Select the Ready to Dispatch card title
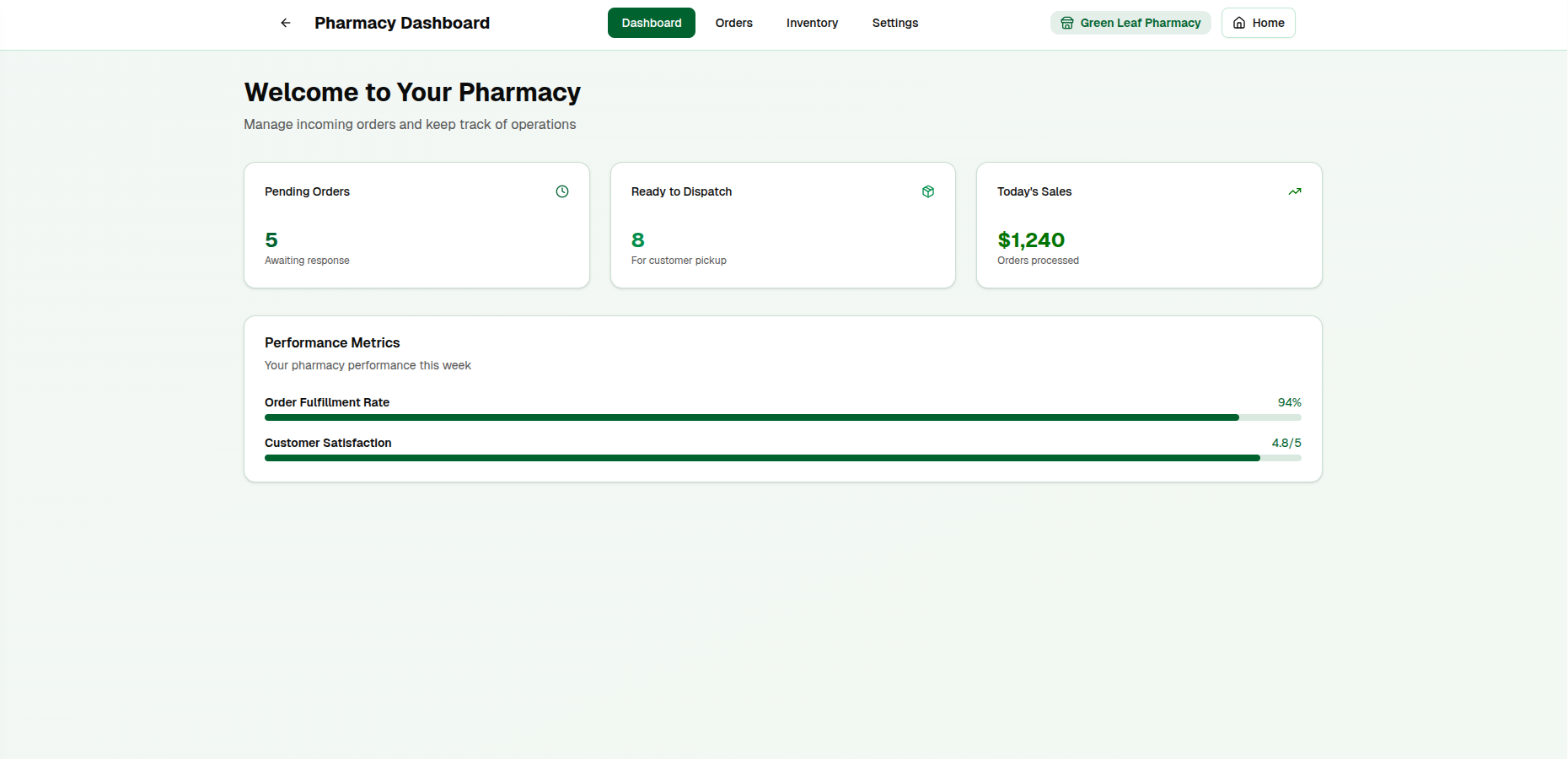Screen dimensions: 1568x759 click(x=681, y=191)
